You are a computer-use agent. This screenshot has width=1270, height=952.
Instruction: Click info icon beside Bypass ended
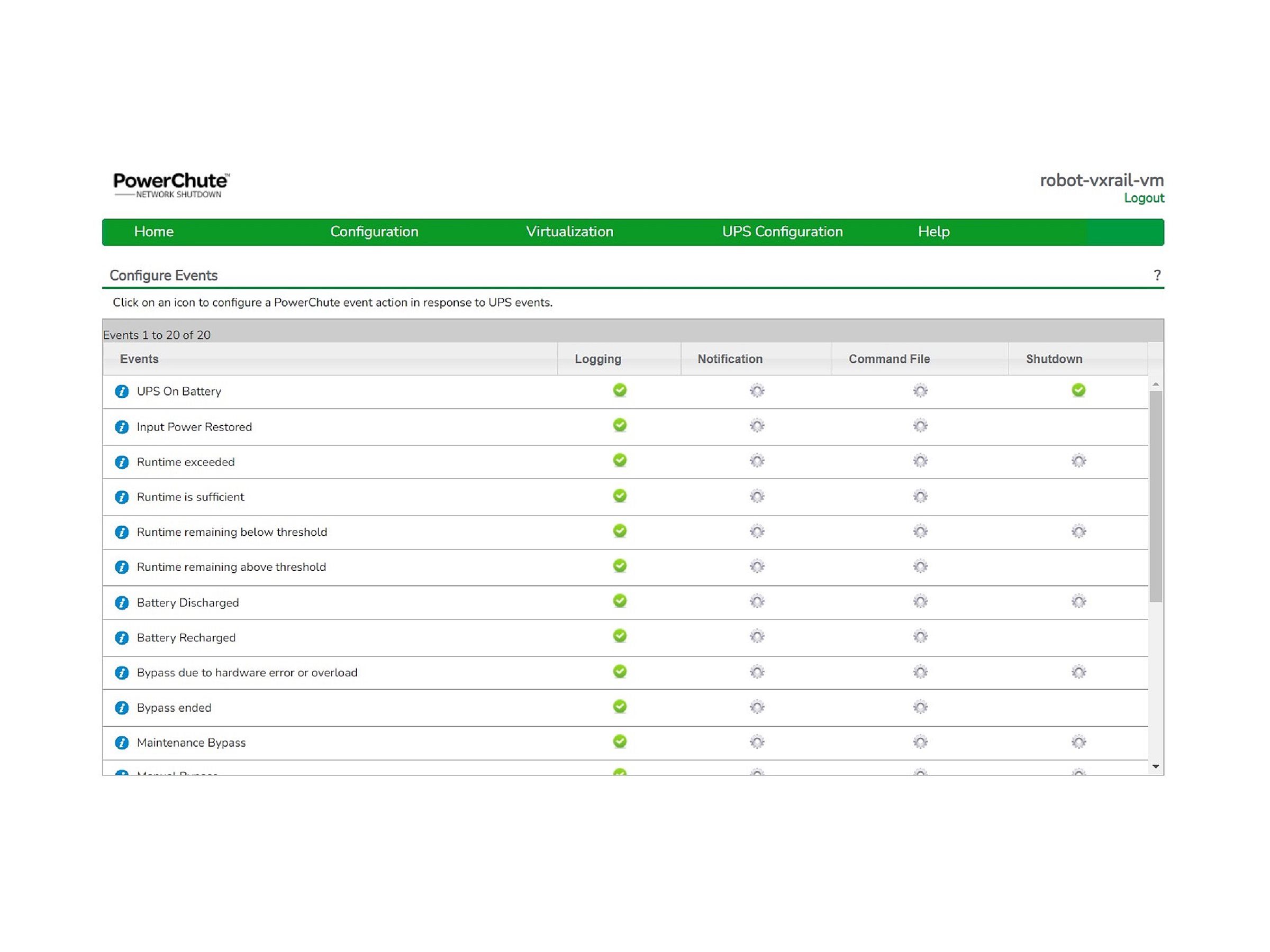[122, 708]
